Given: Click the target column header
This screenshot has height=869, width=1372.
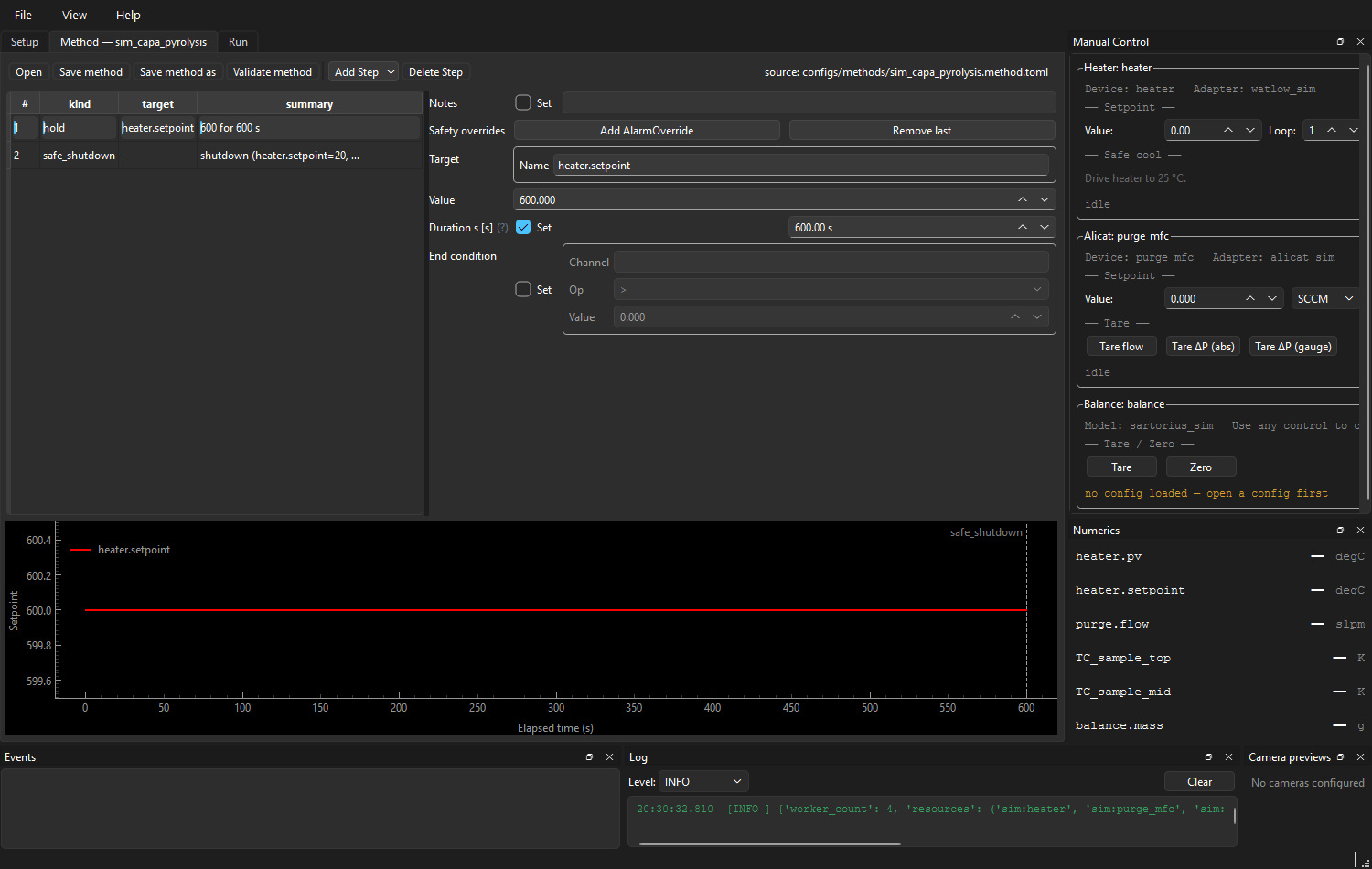Looking at the screenshot, I should click(x=157, y=104).
